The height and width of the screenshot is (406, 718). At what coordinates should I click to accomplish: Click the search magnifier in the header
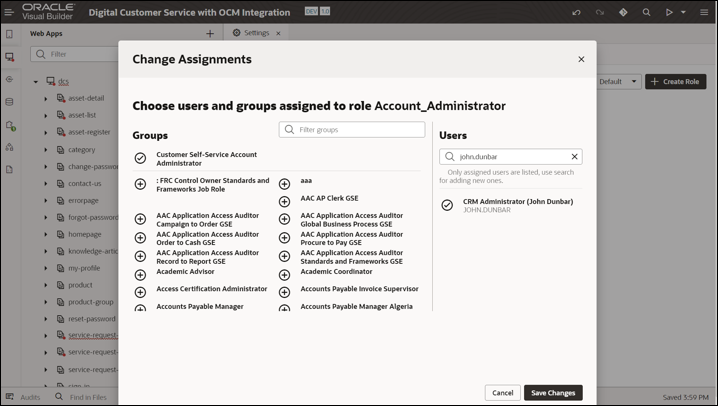point(646,12)
